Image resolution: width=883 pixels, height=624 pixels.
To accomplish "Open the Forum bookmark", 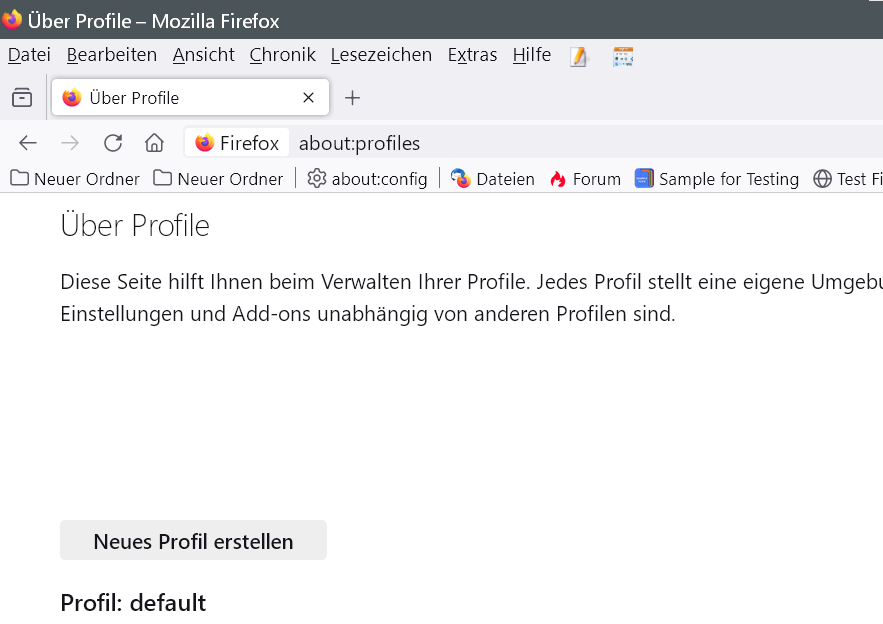I will (585, 179).
